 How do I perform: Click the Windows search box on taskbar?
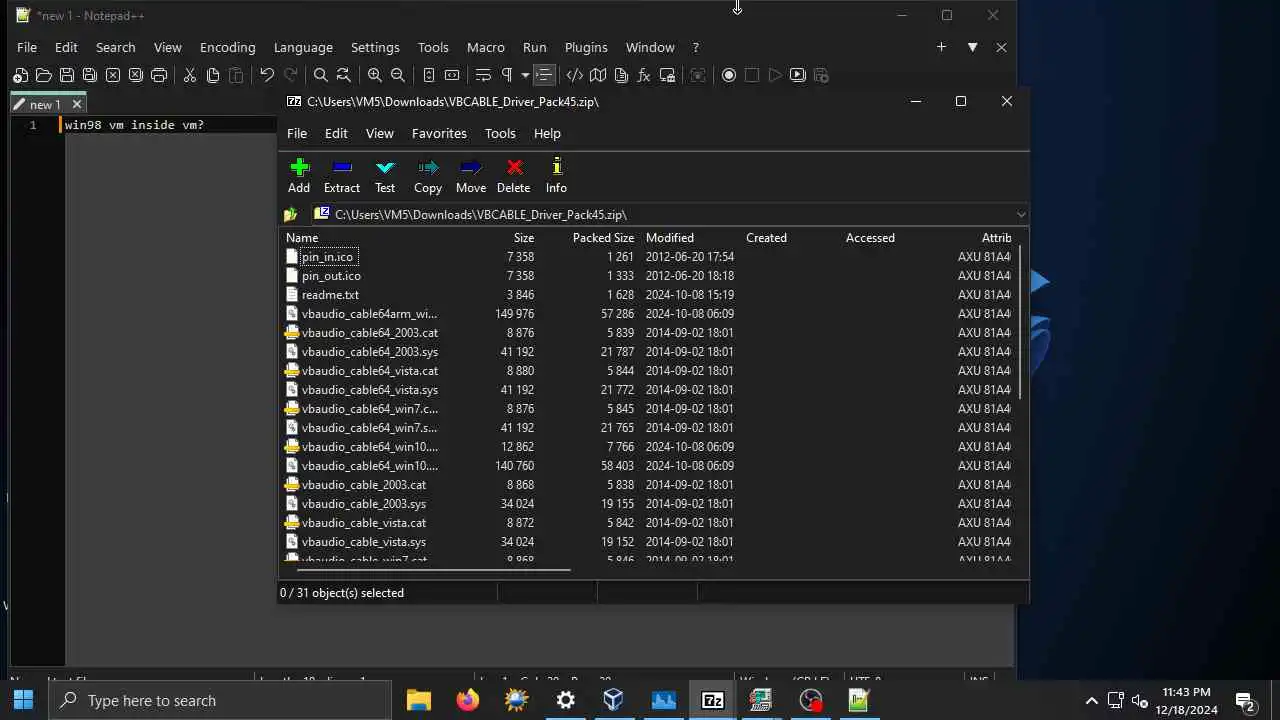point(219,700)
